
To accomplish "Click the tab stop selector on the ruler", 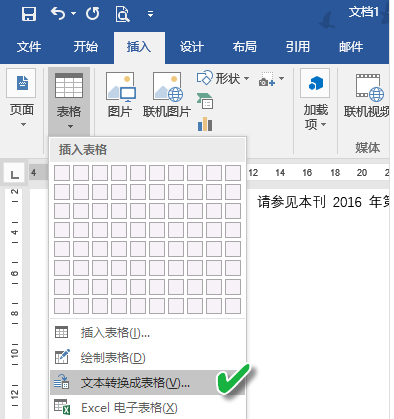I will click(x=14, y=174).
